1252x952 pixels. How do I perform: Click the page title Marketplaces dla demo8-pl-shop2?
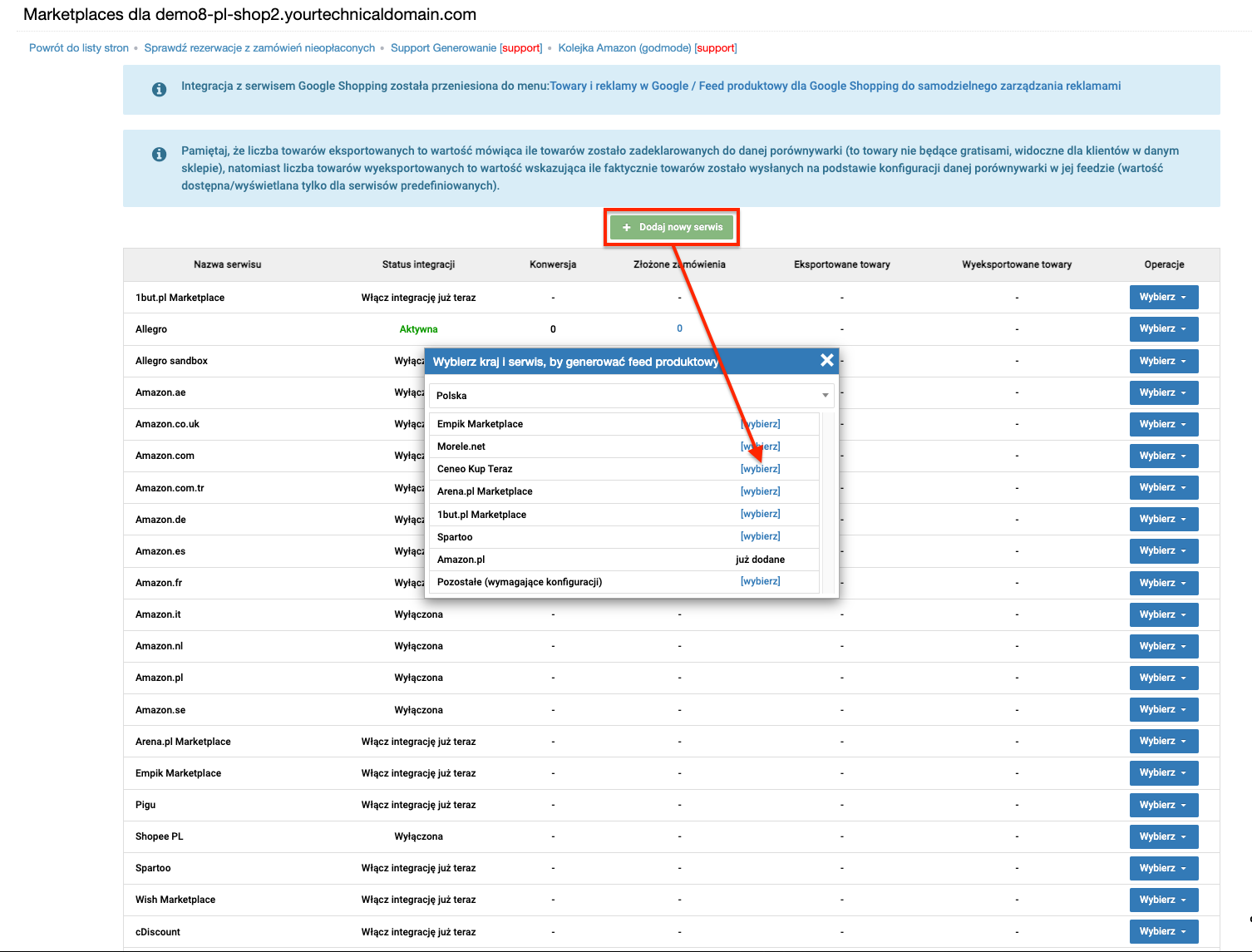click(249, 14)
